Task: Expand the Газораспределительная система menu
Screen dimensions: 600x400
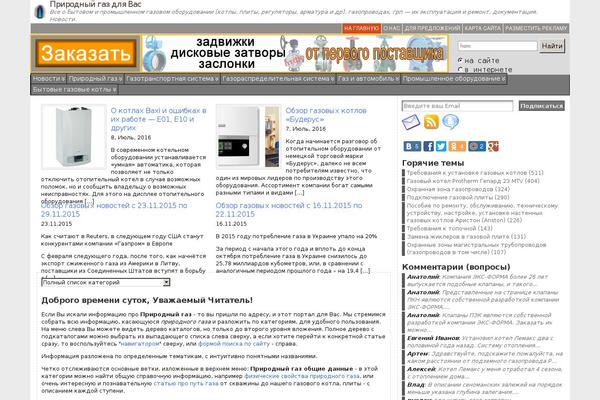Action: point(278,78)
